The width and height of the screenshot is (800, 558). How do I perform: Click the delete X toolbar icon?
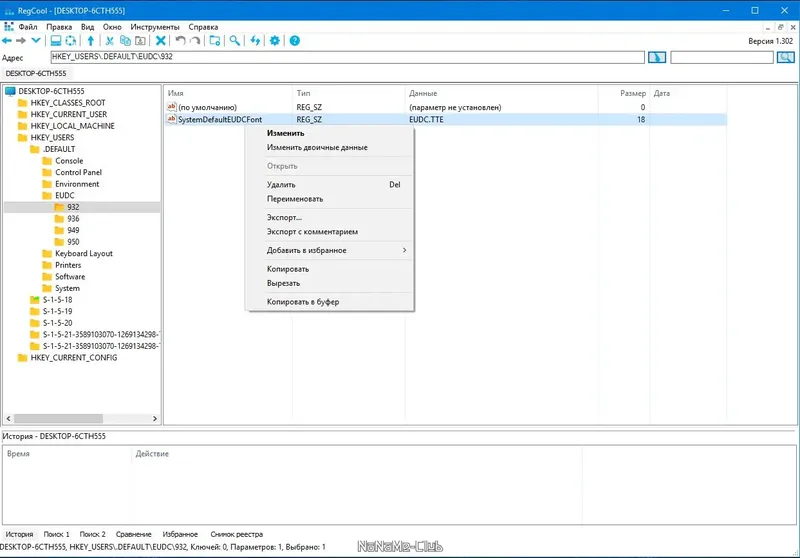pos(161,41)
